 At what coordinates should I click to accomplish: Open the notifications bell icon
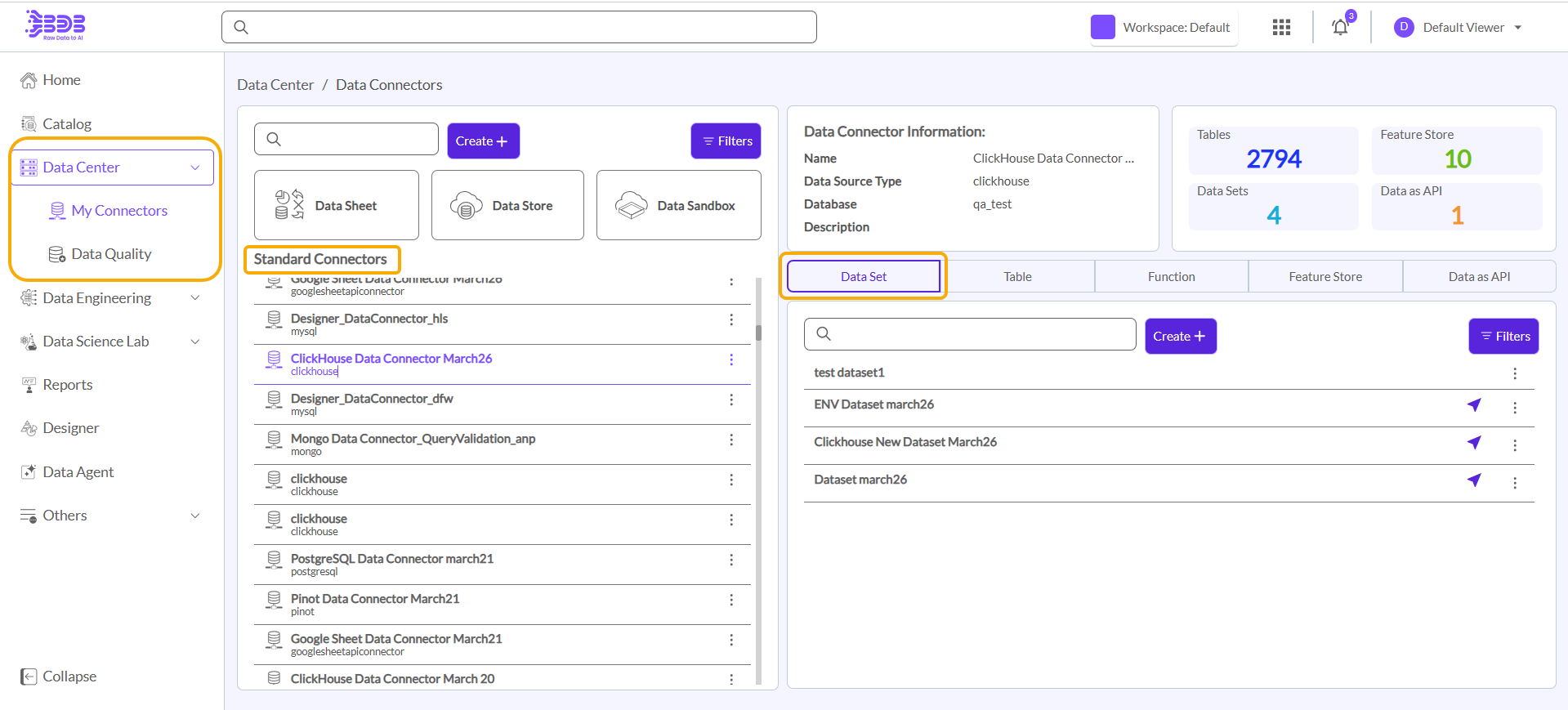(x=1340, y=28)
